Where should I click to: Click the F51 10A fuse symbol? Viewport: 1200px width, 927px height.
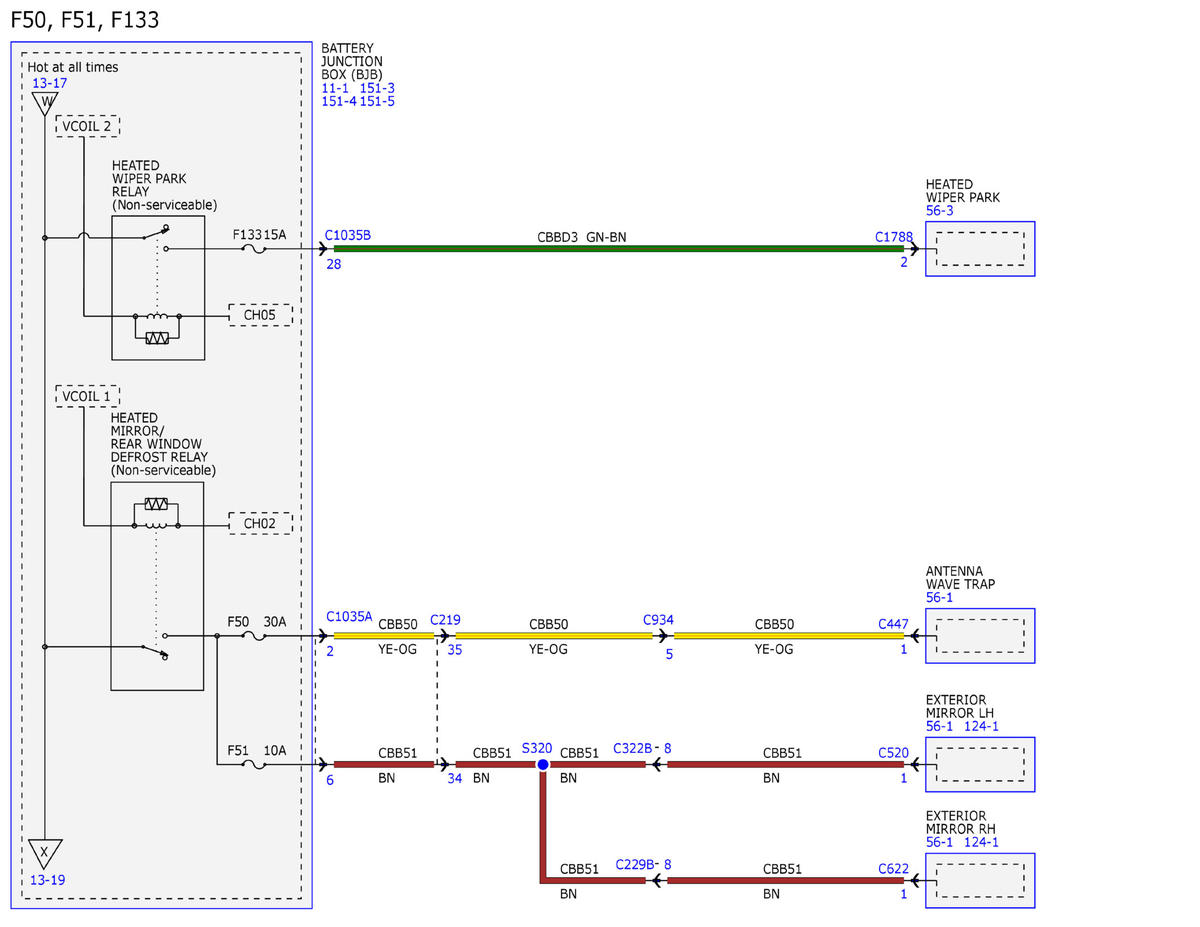[x=254, y=765]
